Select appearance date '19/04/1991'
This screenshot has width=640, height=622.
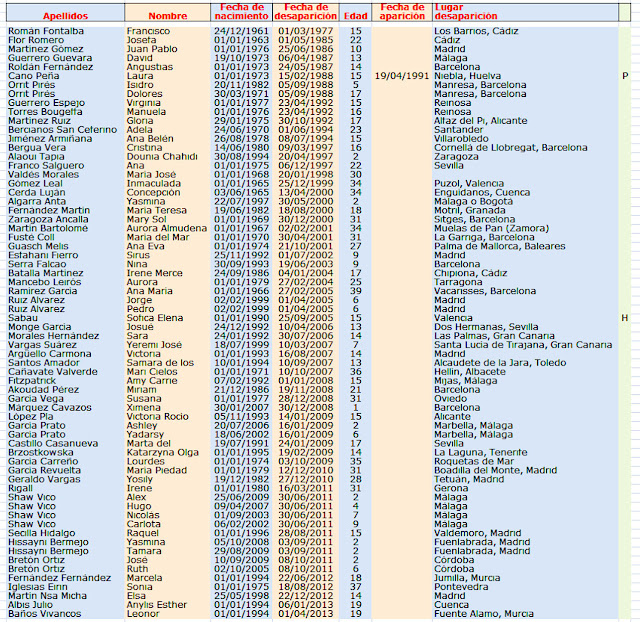coord(402,76)
